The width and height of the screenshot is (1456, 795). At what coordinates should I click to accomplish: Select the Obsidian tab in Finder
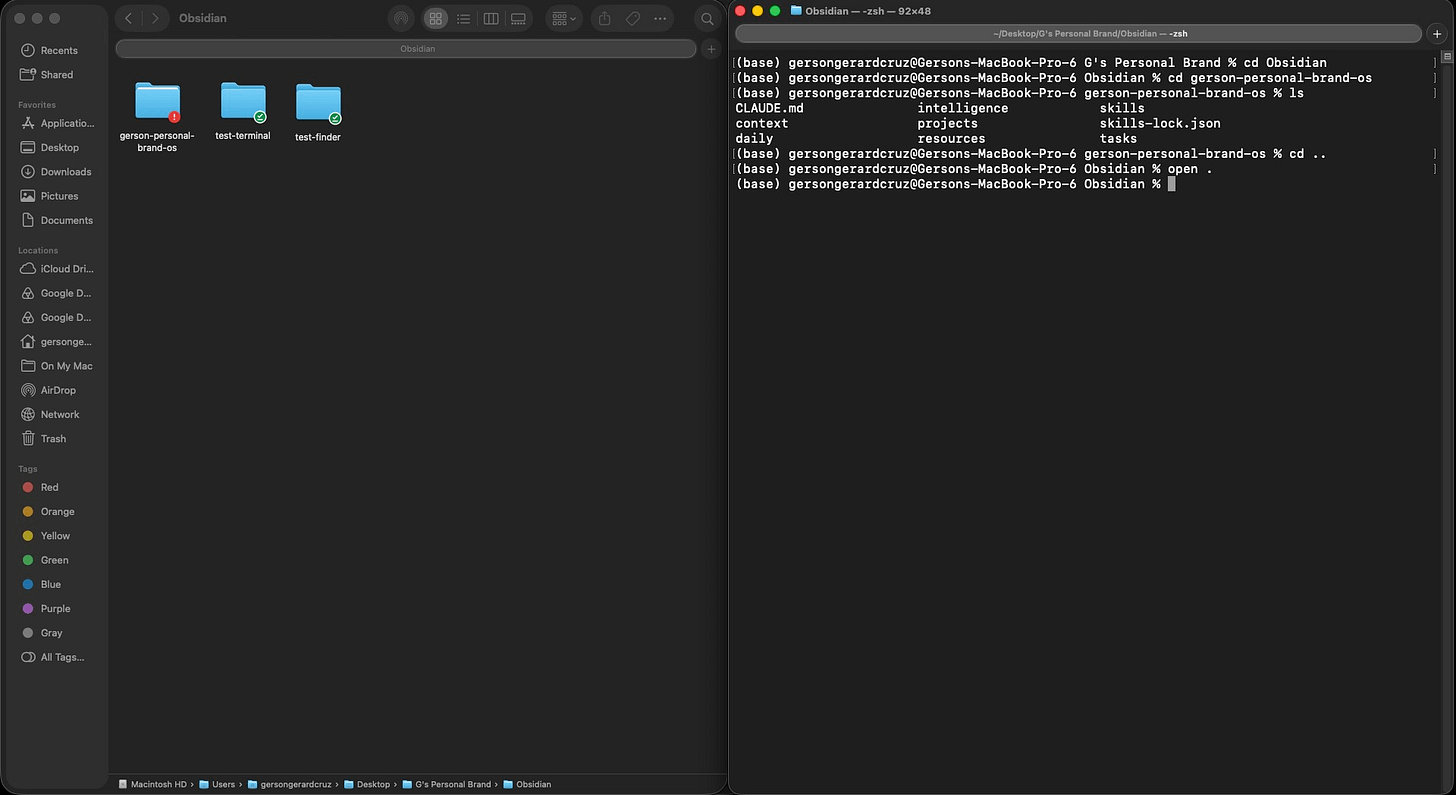pos(406,48)
